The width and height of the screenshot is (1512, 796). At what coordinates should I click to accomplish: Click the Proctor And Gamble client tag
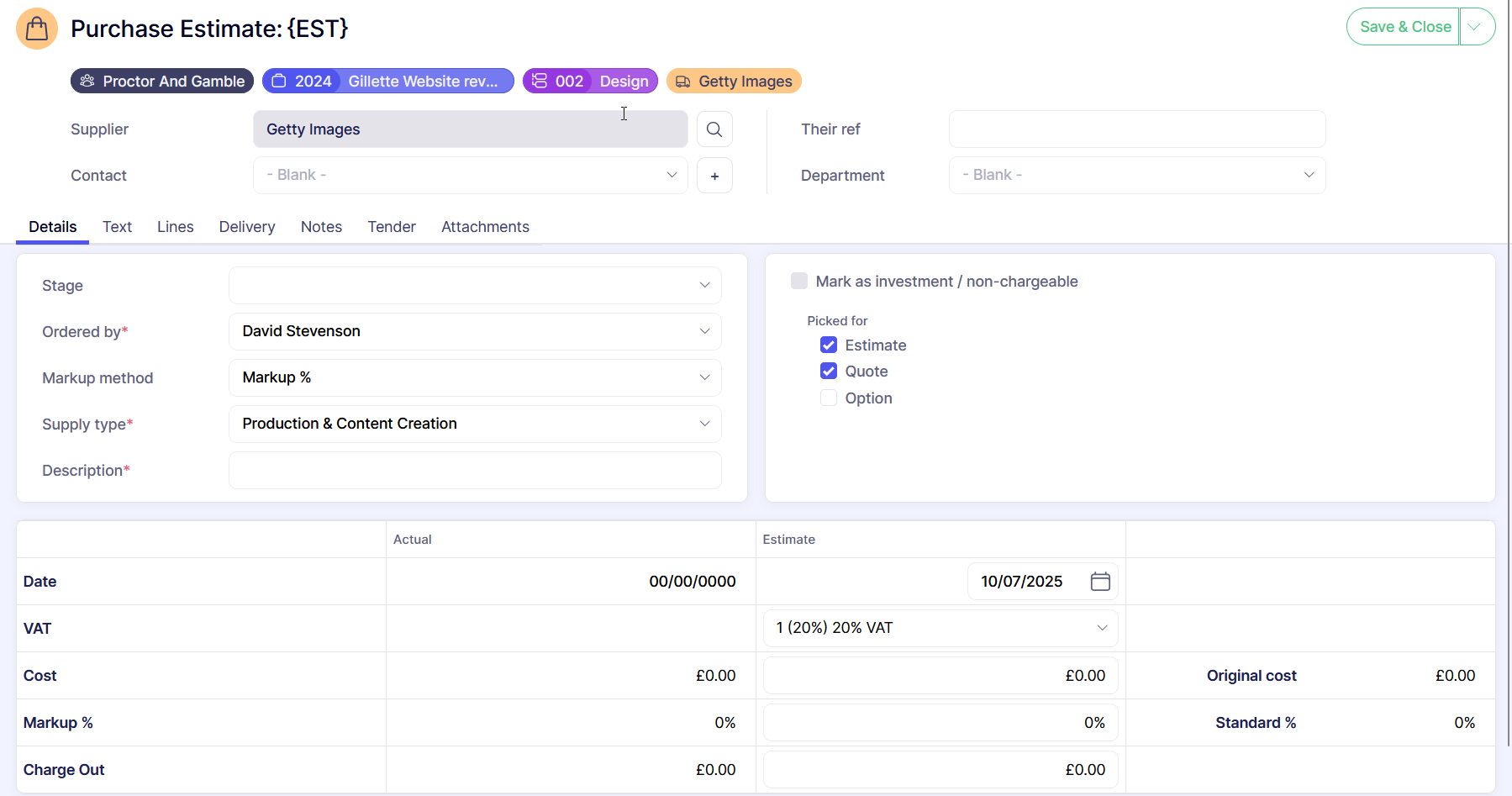click(162, 82)
